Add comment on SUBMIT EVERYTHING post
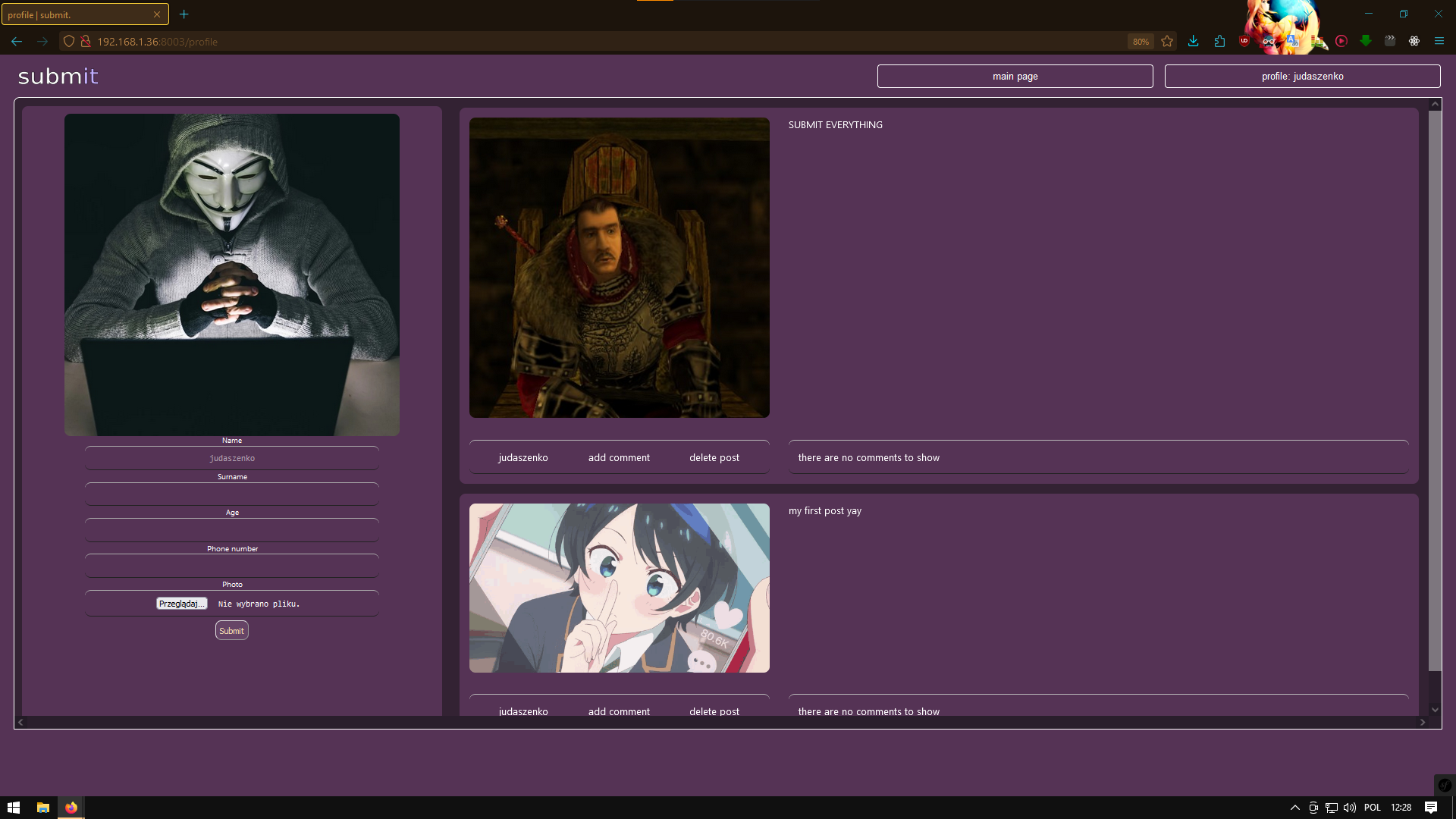The width and height of the screenshot is (1456, 819). [619, 458]
